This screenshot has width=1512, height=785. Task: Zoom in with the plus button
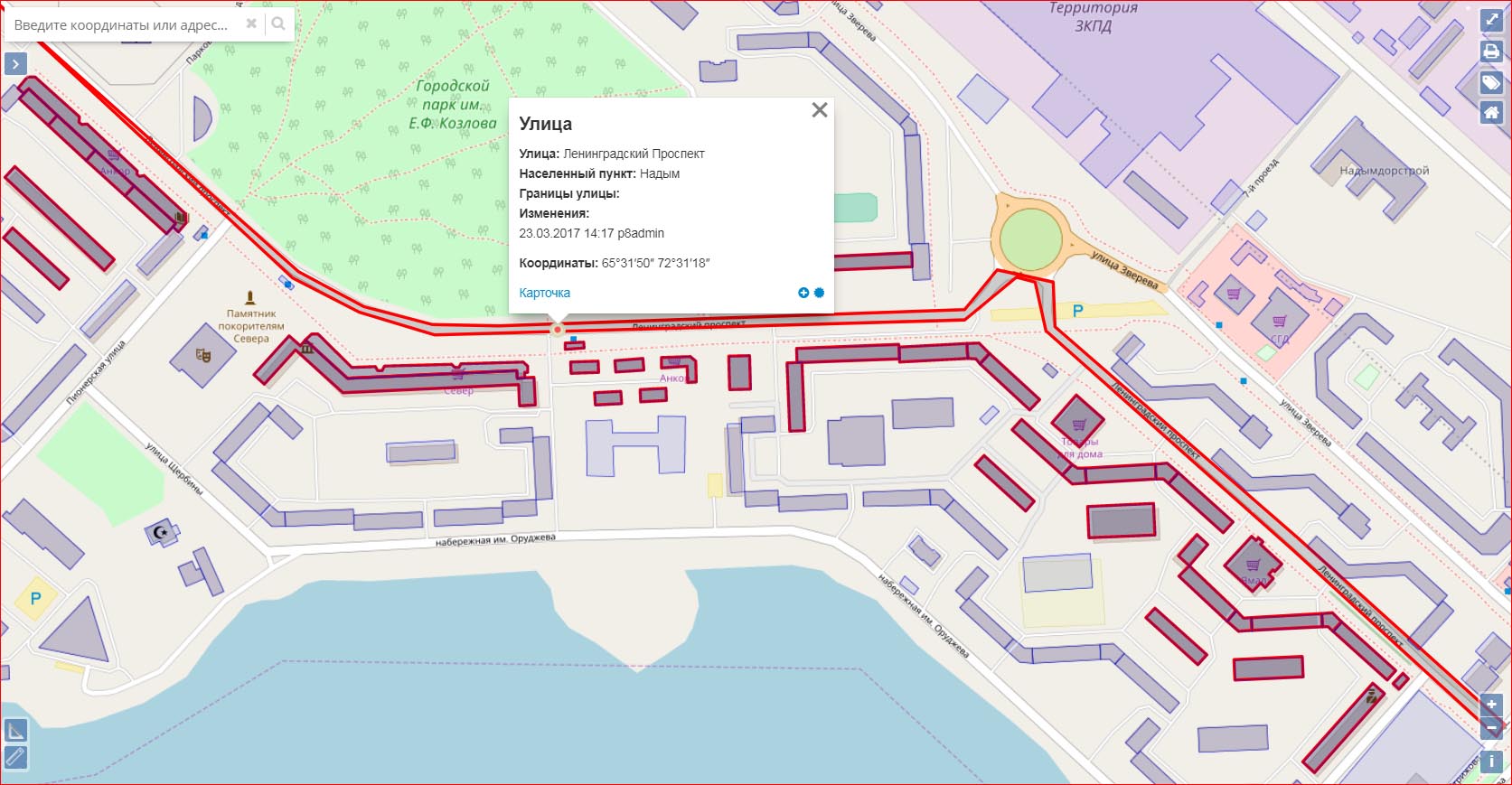[1491, 705]
